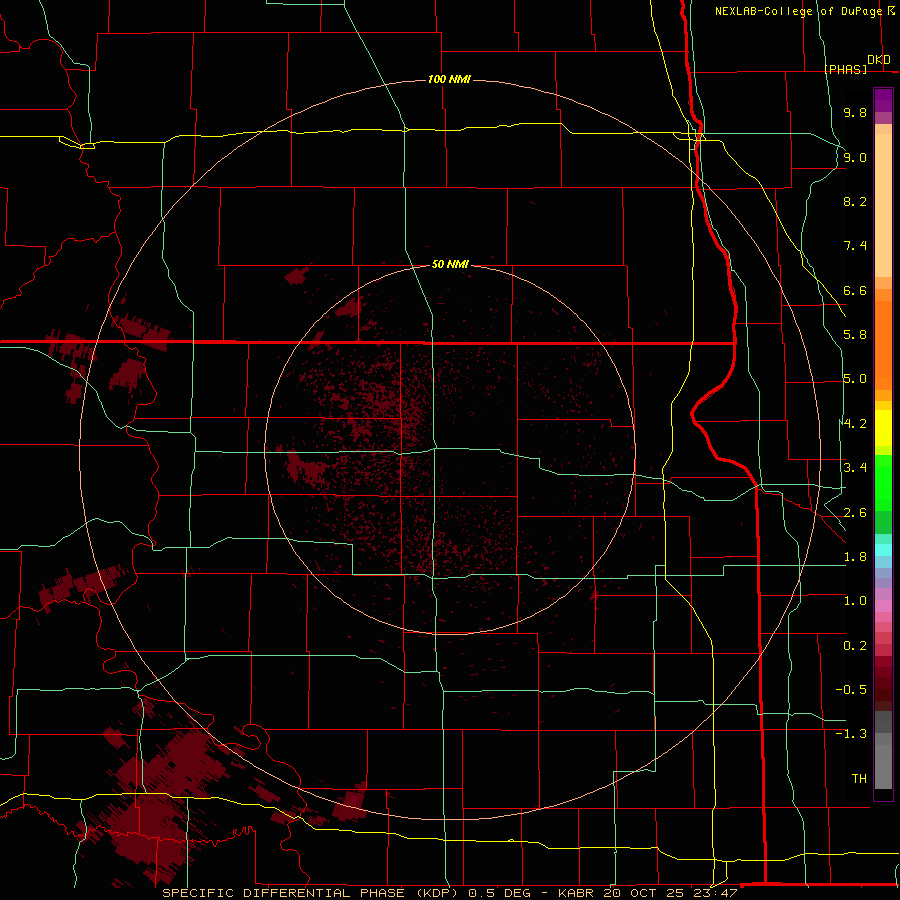Click the -0.5 value on the color scale
Viewport: 900px width, 900px height.
(851, 690)
